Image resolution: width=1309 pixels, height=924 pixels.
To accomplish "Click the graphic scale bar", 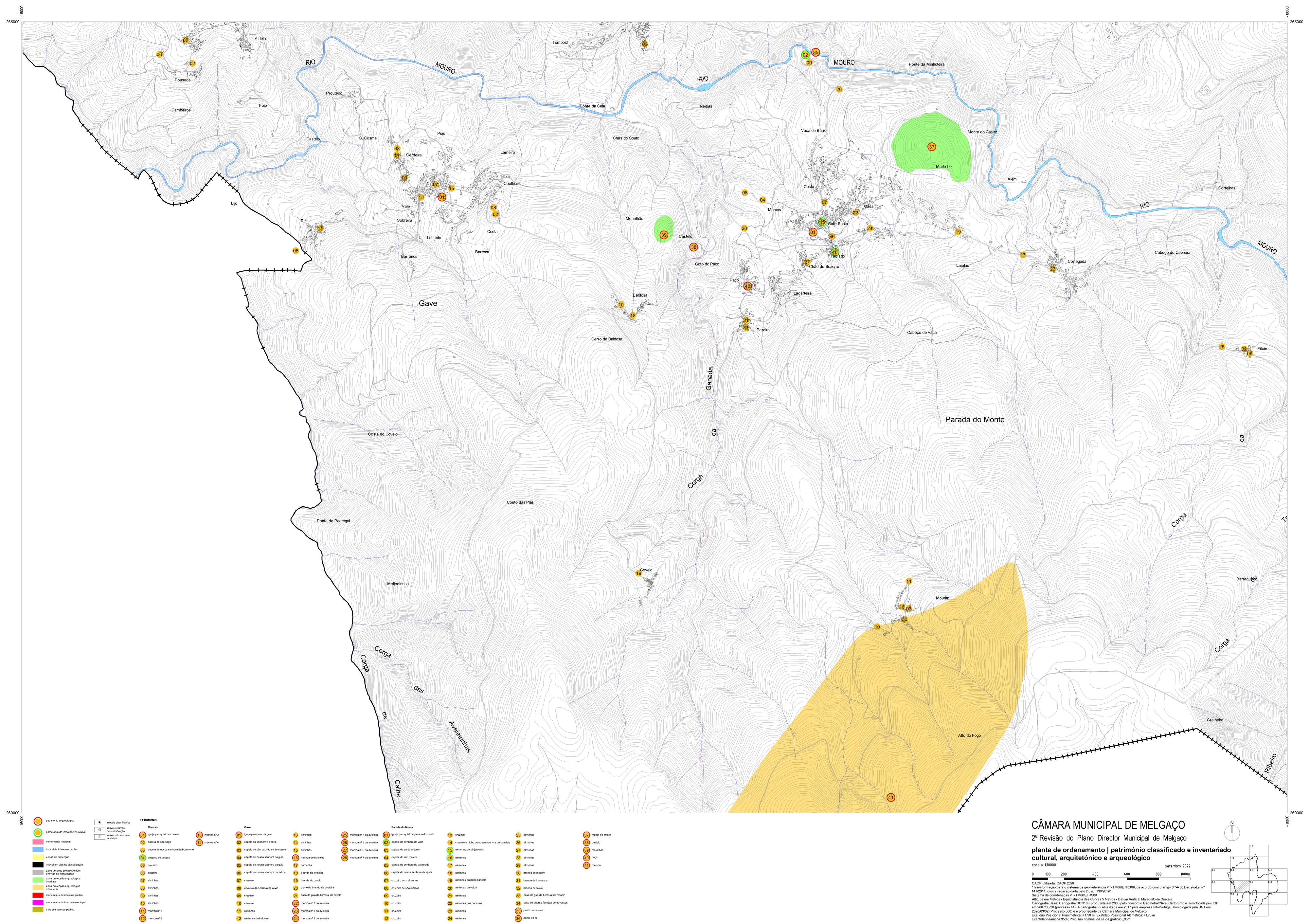I will pyautogui.click(x=1111, y=879).
